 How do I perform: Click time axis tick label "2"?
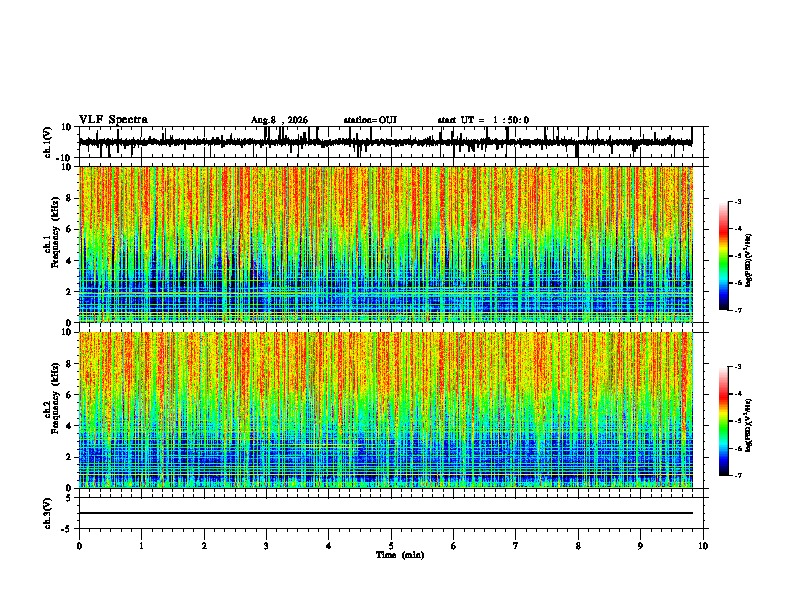[204, 546]
